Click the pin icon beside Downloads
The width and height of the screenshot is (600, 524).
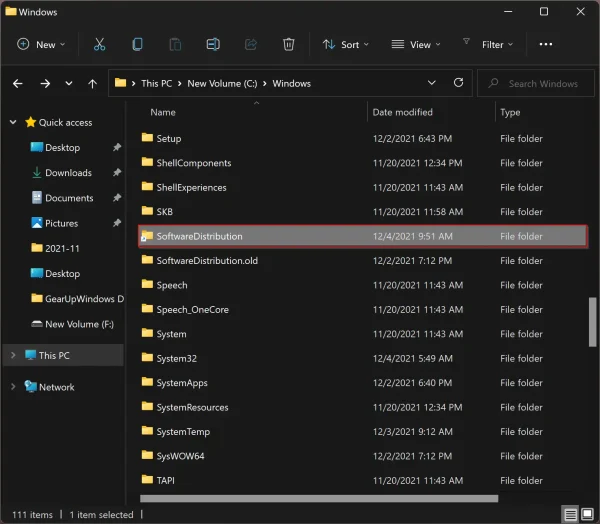click(x=117, y=172)
